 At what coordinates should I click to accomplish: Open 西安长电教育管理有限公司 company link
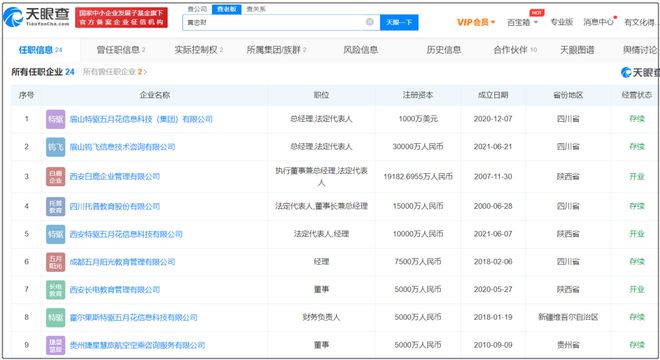tap(115, 290)
